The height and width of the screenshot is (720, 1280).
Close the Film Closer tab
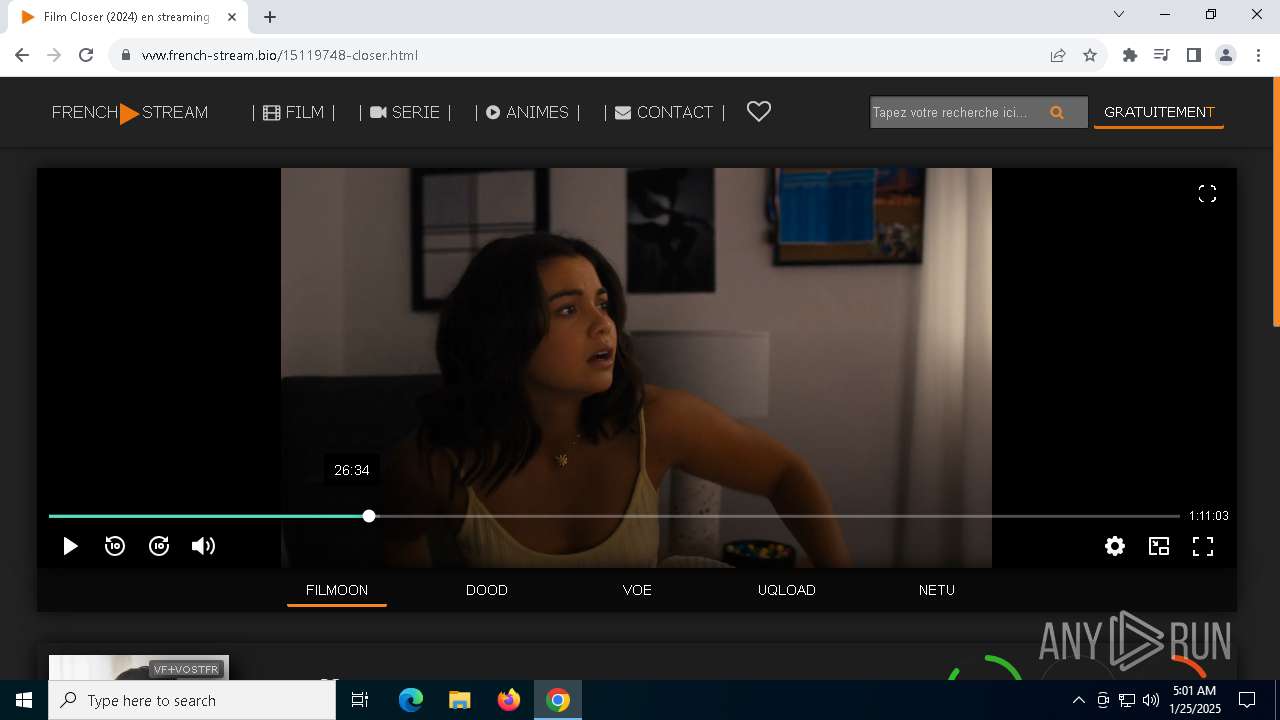[232, 17]
